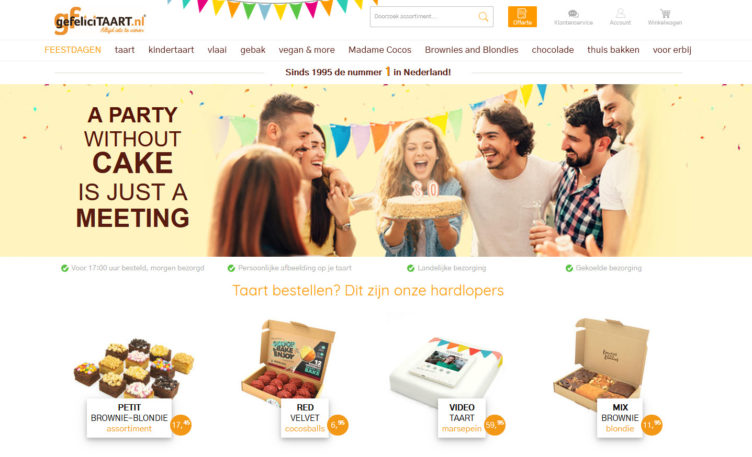
Task: Open Red Velvet cocosballs product
Action: pos(294,378)
